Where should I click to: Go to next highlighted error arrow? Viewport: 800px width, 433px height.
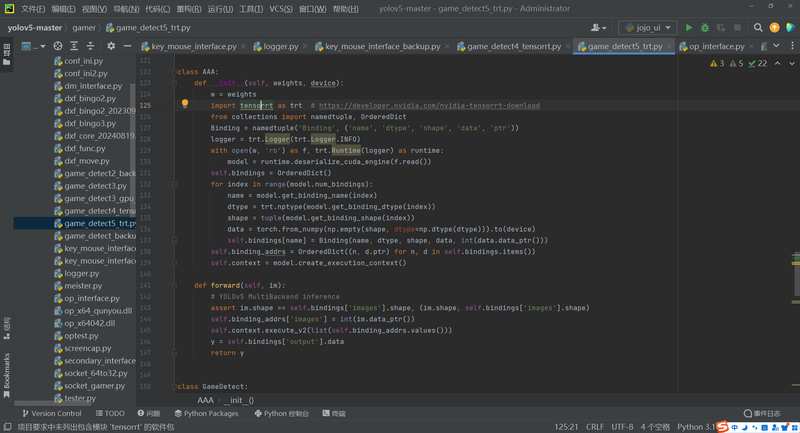pyautogui.click(x=792, y=63)
